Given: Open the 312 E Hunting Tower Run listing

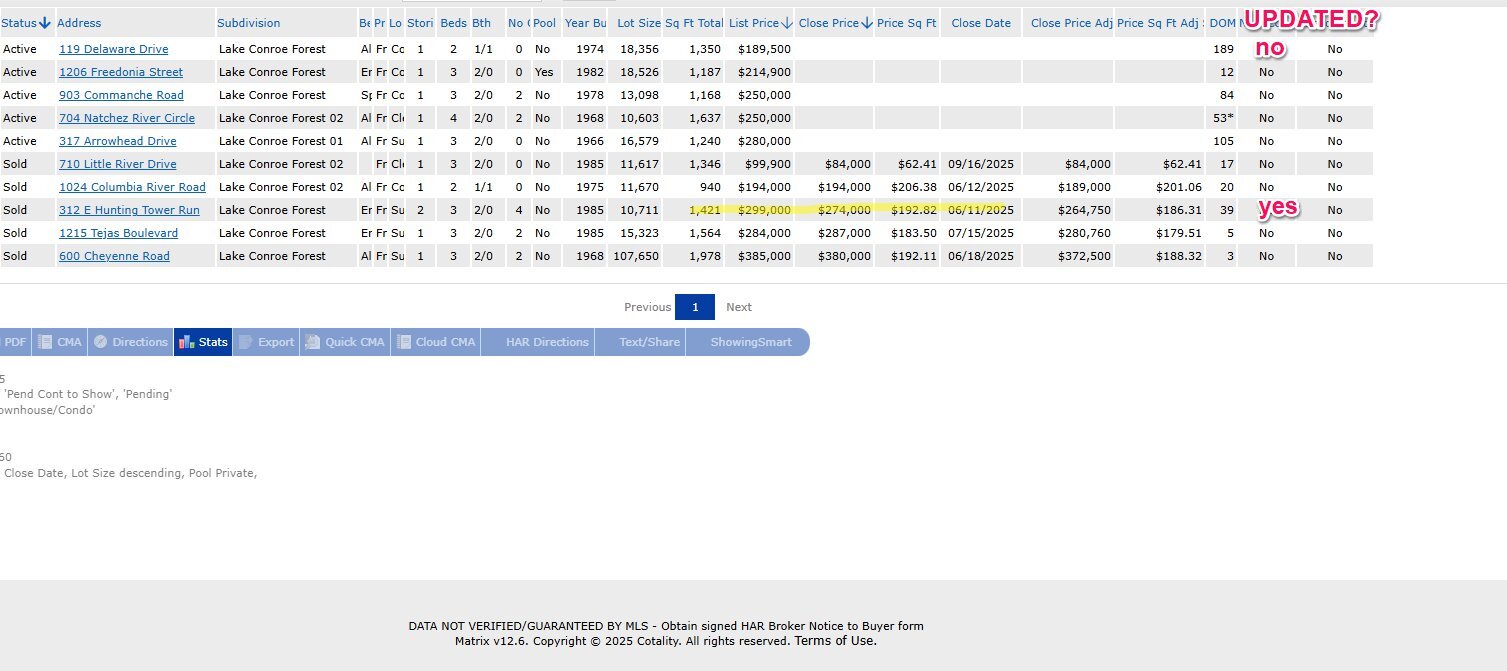Looking at the screenshot, I should (x=129, y=210).
